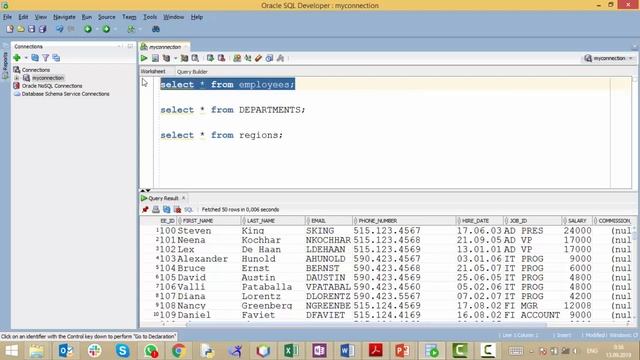Click the 'select * from DEPARTMENTS;' line
The width and height of the screenshot is (640, 360).
233,110
